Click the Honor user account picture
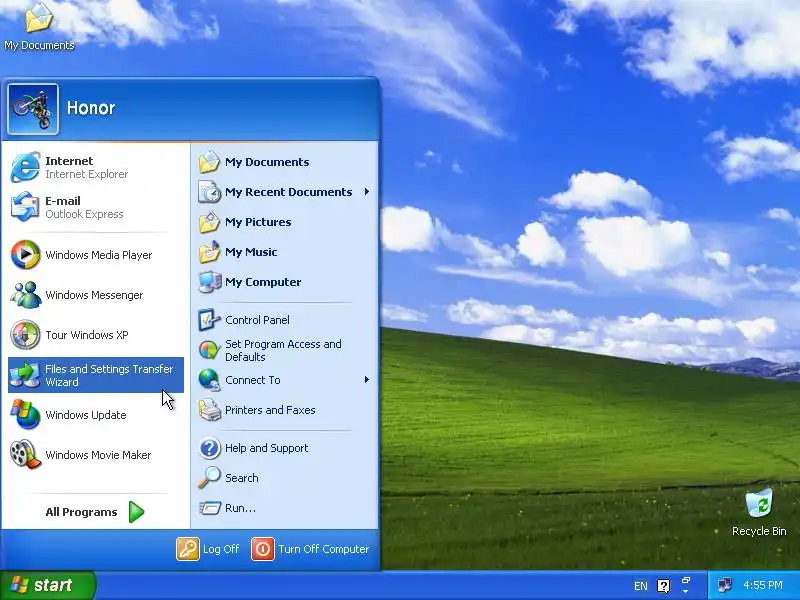 pos(33,109)
